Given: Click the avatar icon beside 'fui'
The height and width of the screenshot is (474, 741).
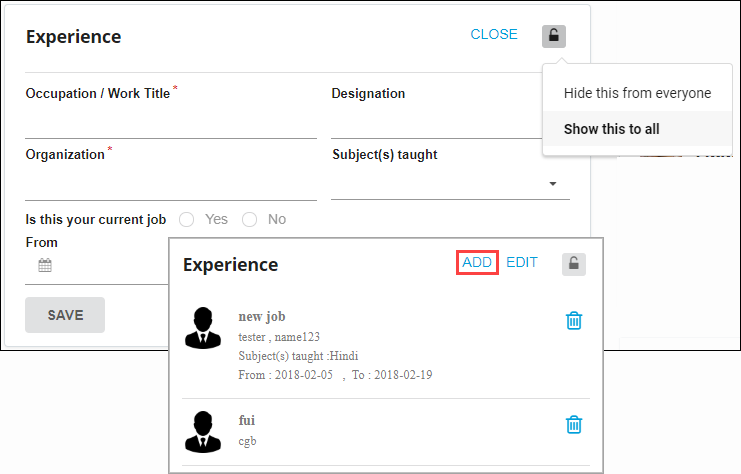Looking at the screenshot, I should 203,431.
